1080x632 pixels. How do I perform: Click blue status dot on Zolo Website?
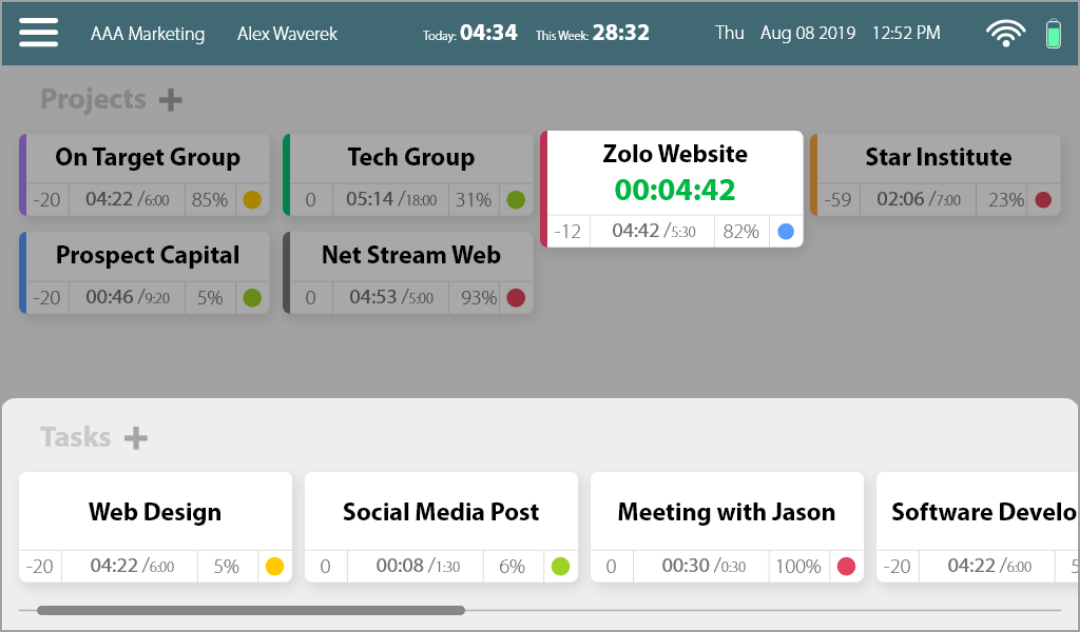tap(785, 231)
